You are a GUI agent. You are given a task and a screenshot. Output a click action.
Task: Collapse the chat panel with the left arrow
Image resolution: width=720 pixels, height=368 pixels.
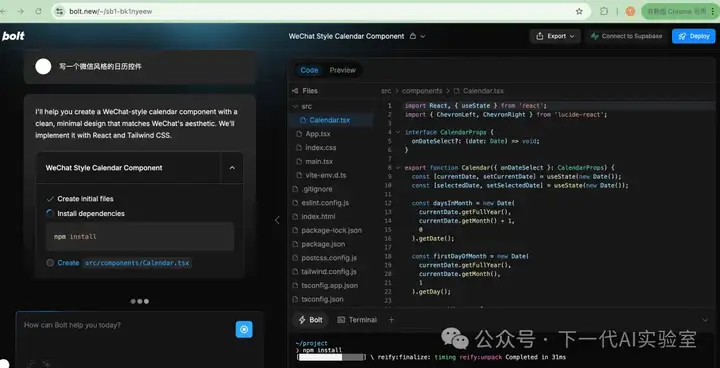(277, 220)
